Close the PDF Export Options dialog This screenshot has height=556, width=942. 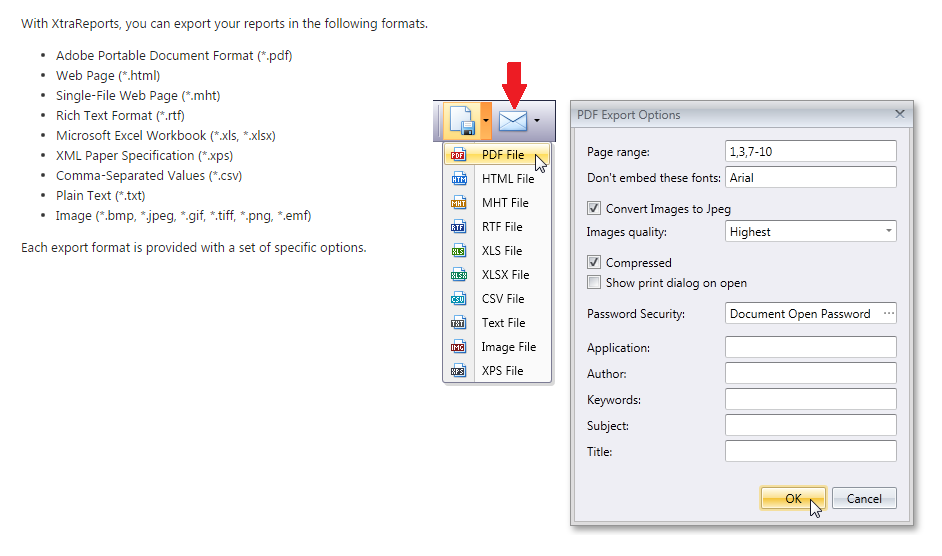point(899,114)
